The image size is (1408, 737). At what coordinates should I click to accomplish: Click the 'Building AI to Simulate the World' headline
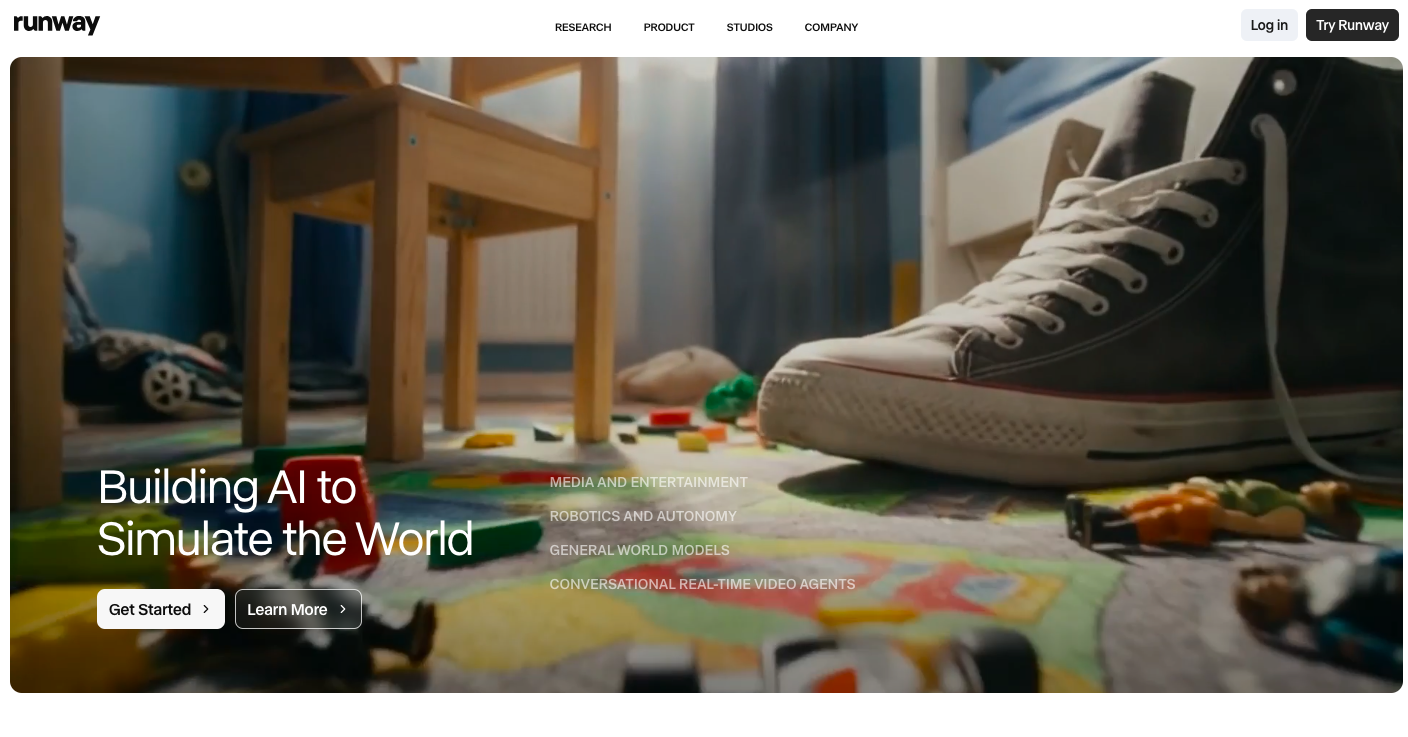[x=285, y=513]
